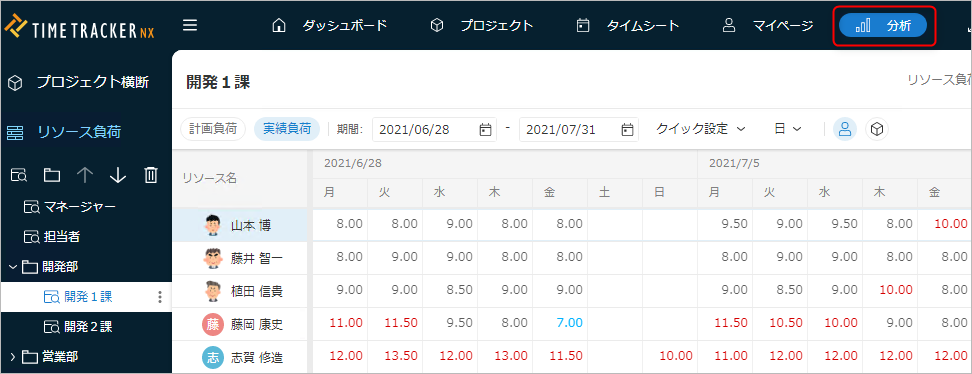Viewport: 972px width, 374px height.
Task: Collapse the 開発部 folder
Action: coord(13,267)
